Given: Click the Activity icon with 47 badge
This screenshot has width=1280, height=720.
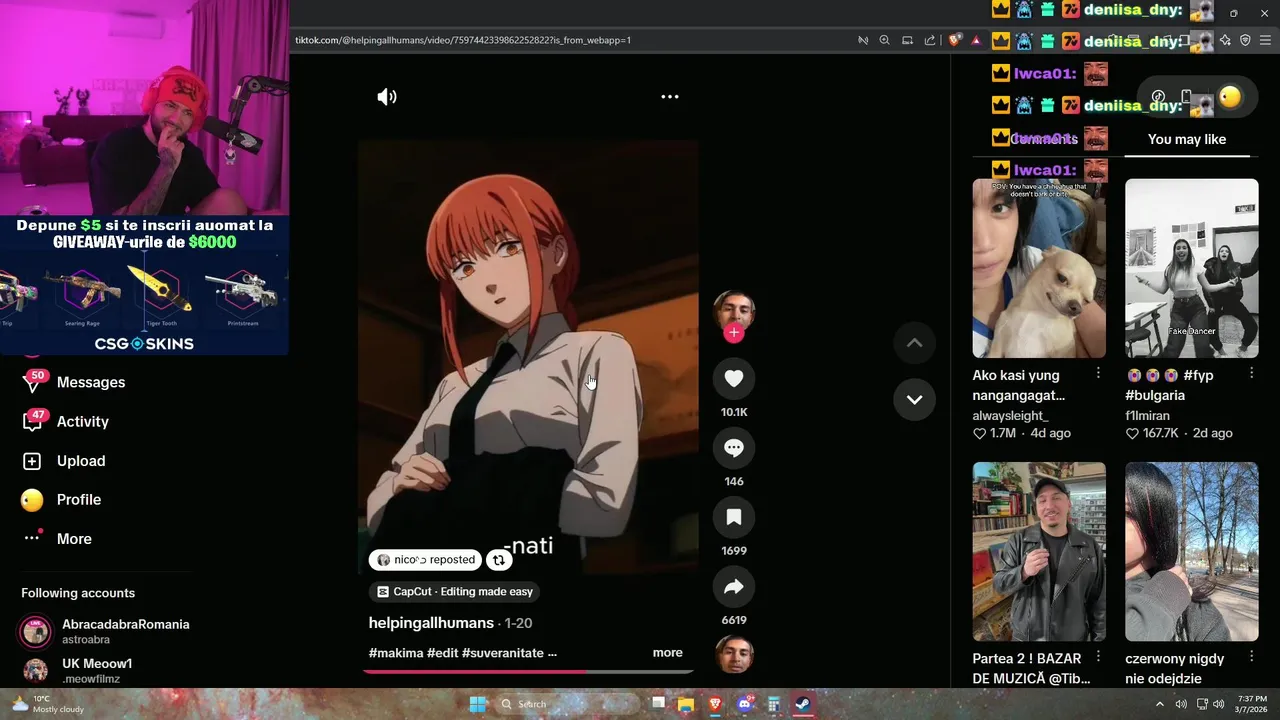Looking at the screenshot, I should coord(33,421).
